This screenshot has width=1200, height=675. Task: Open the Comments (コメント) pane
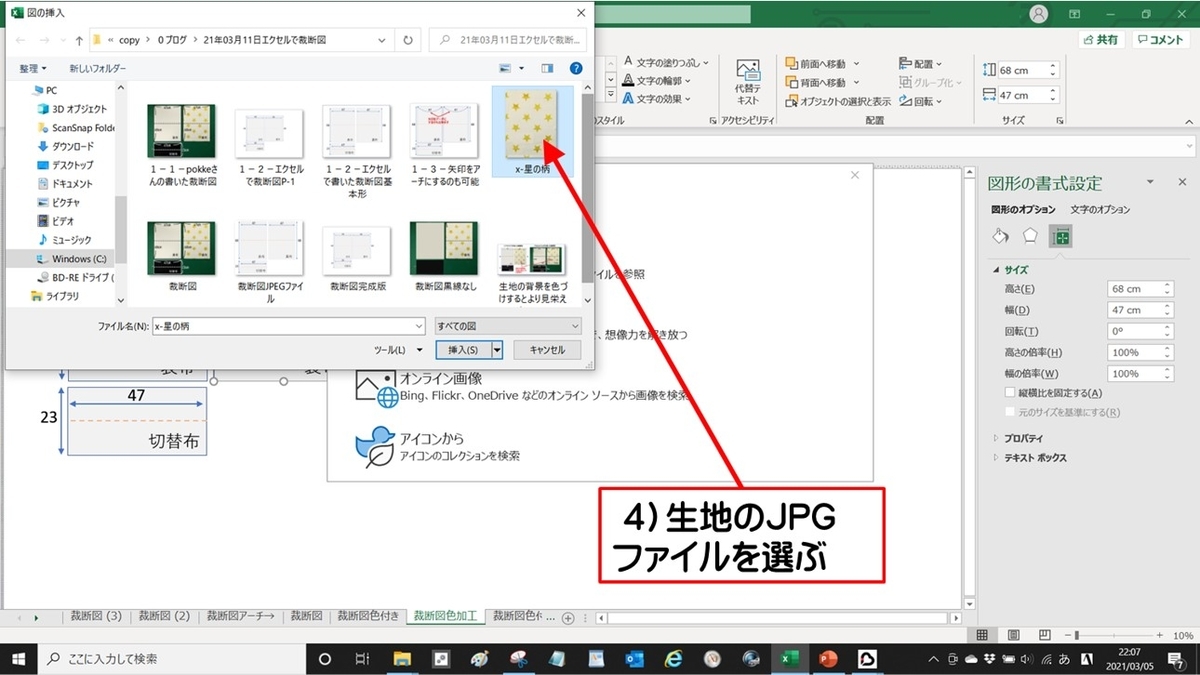[1161, 40]
